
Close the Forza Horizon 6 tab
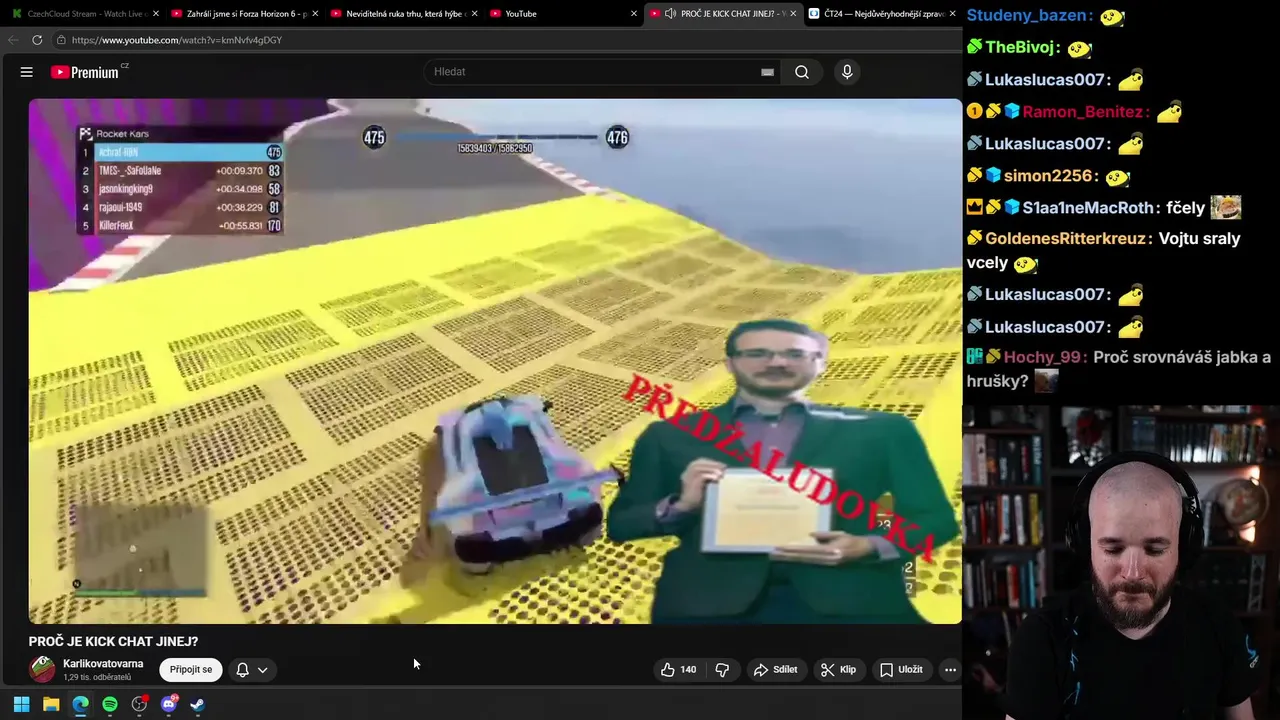coord(315,14)
